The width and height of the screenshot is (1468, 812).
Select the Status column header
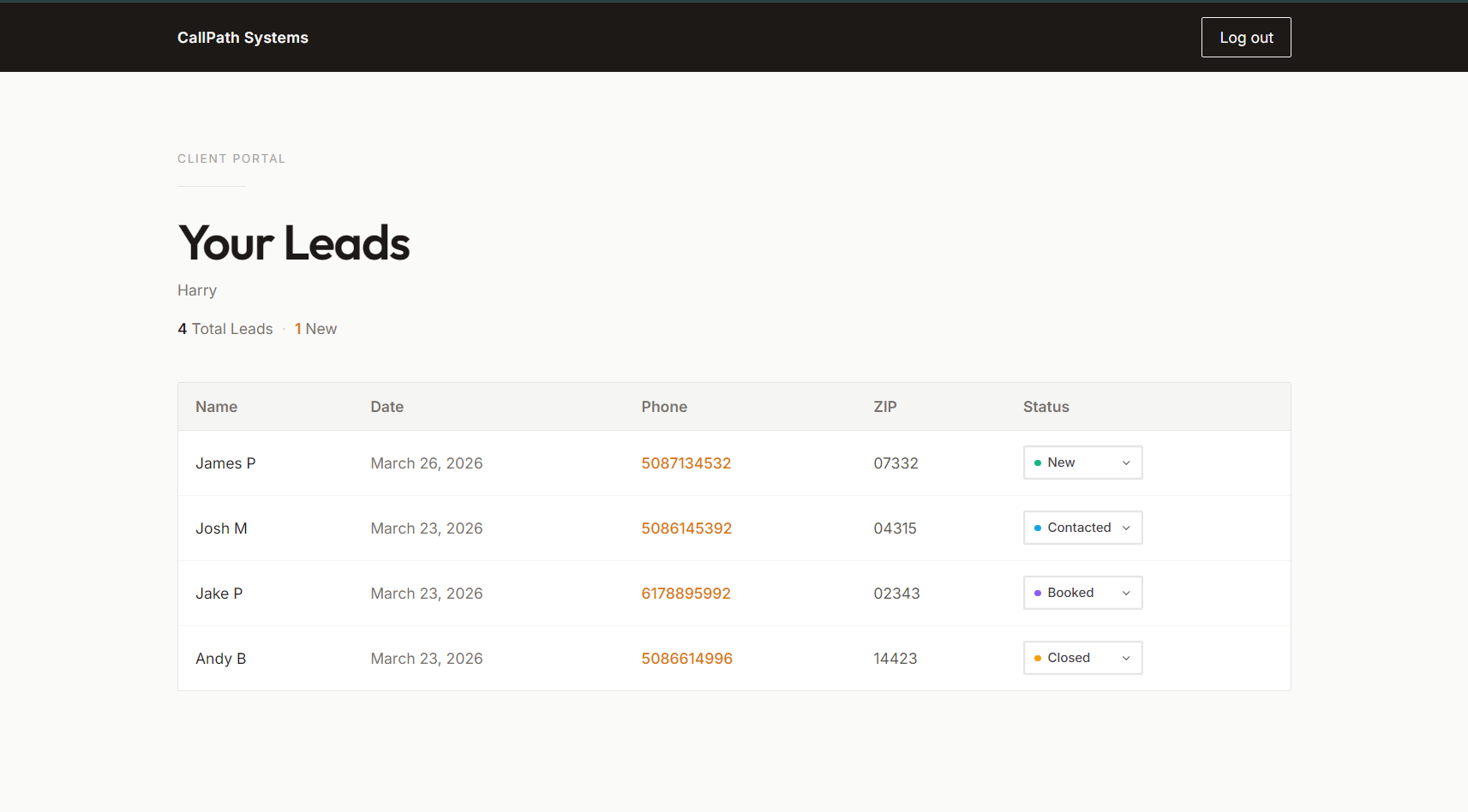pos(1046,406)
